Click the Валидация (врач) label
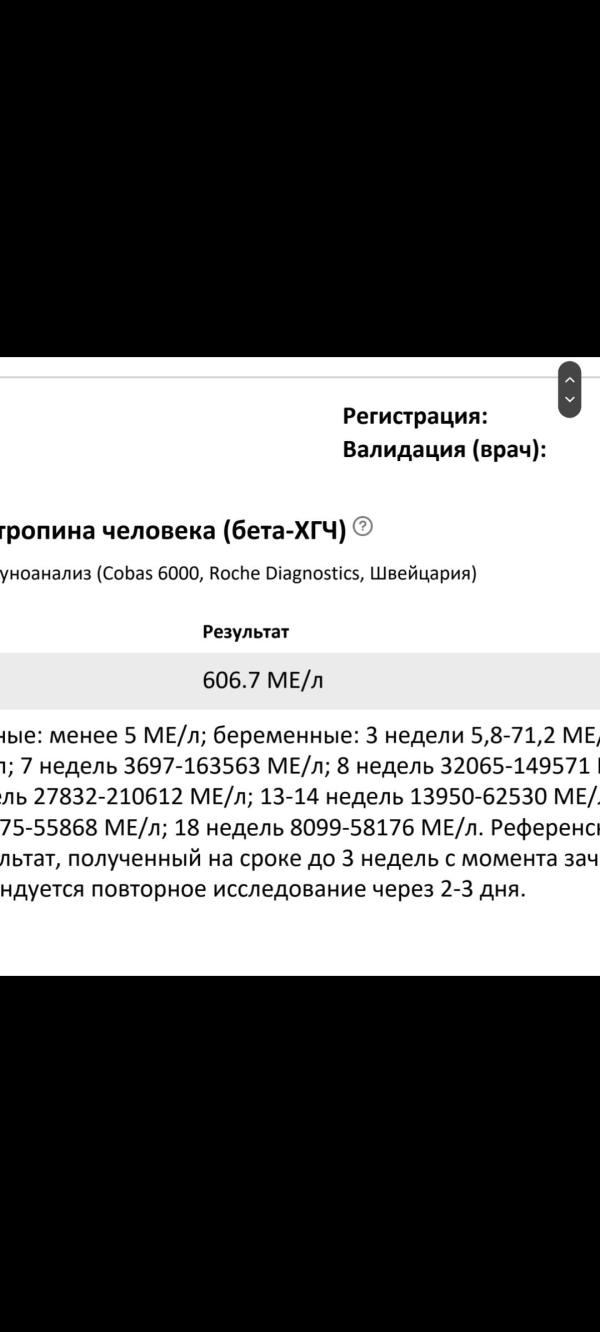The height and width of the screenshot is (1332, 600). [x=445, y=450]
